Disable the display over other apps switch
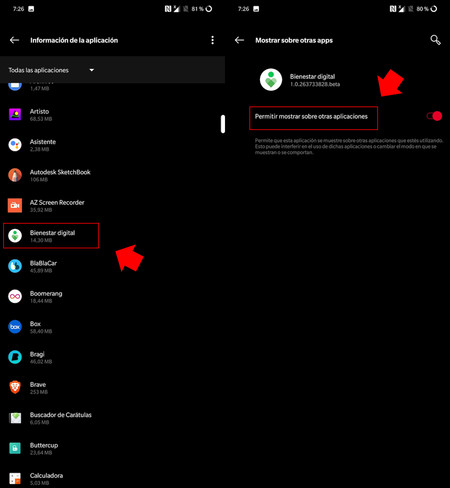 (434, 116)
